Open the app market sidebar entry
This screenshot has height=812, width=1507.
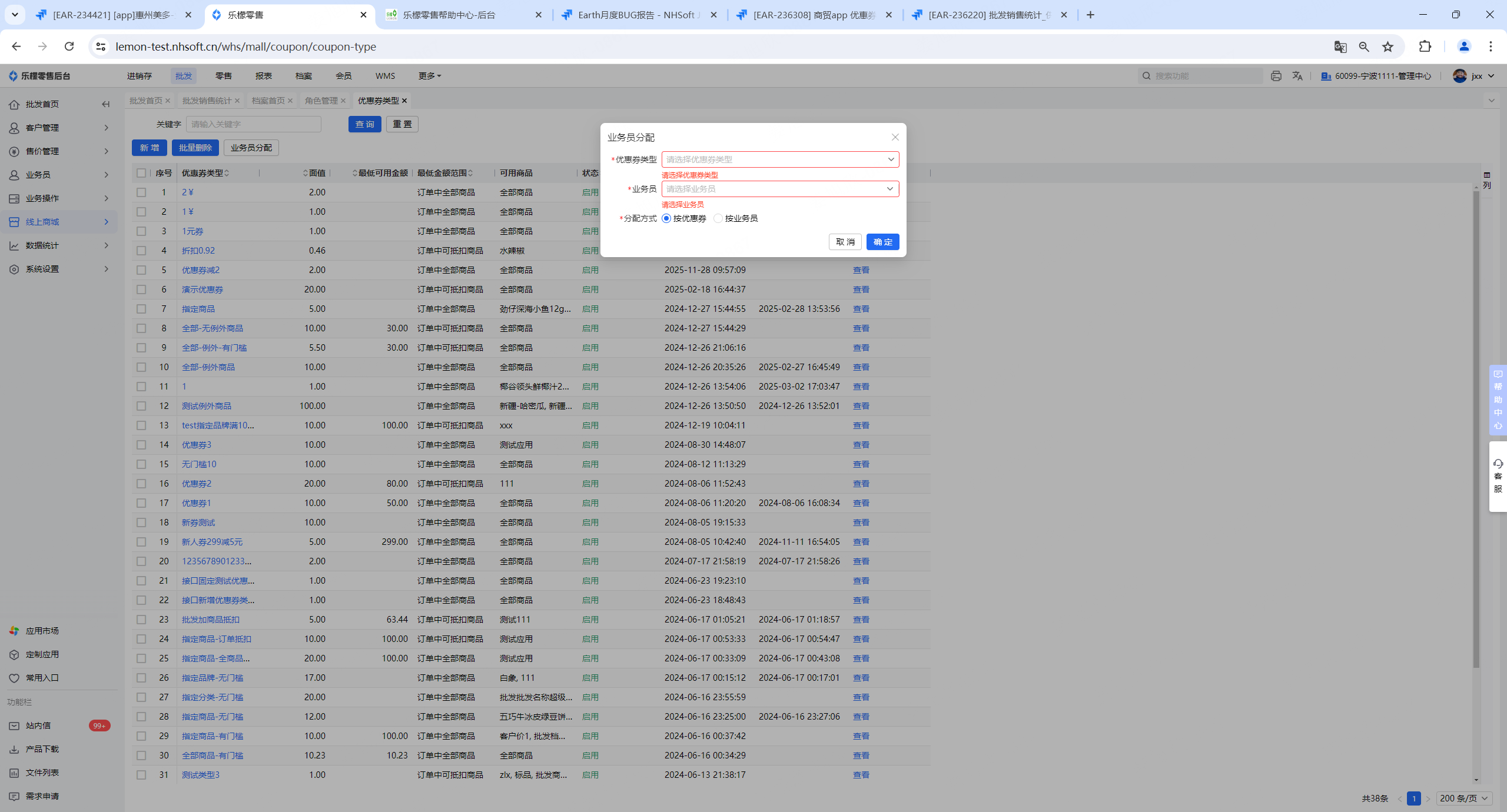pos(42,631)
